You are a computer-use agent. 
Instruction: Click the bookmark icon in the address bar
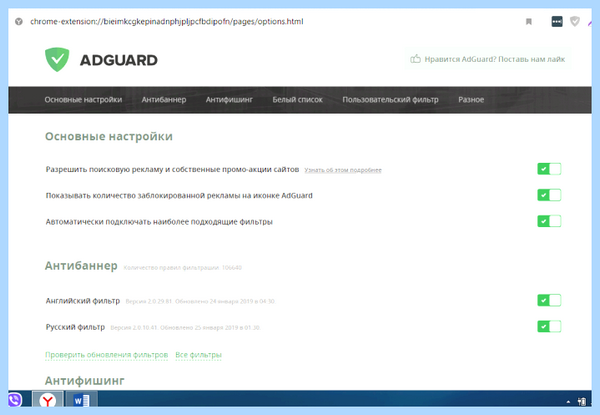[x=529, y=21]
